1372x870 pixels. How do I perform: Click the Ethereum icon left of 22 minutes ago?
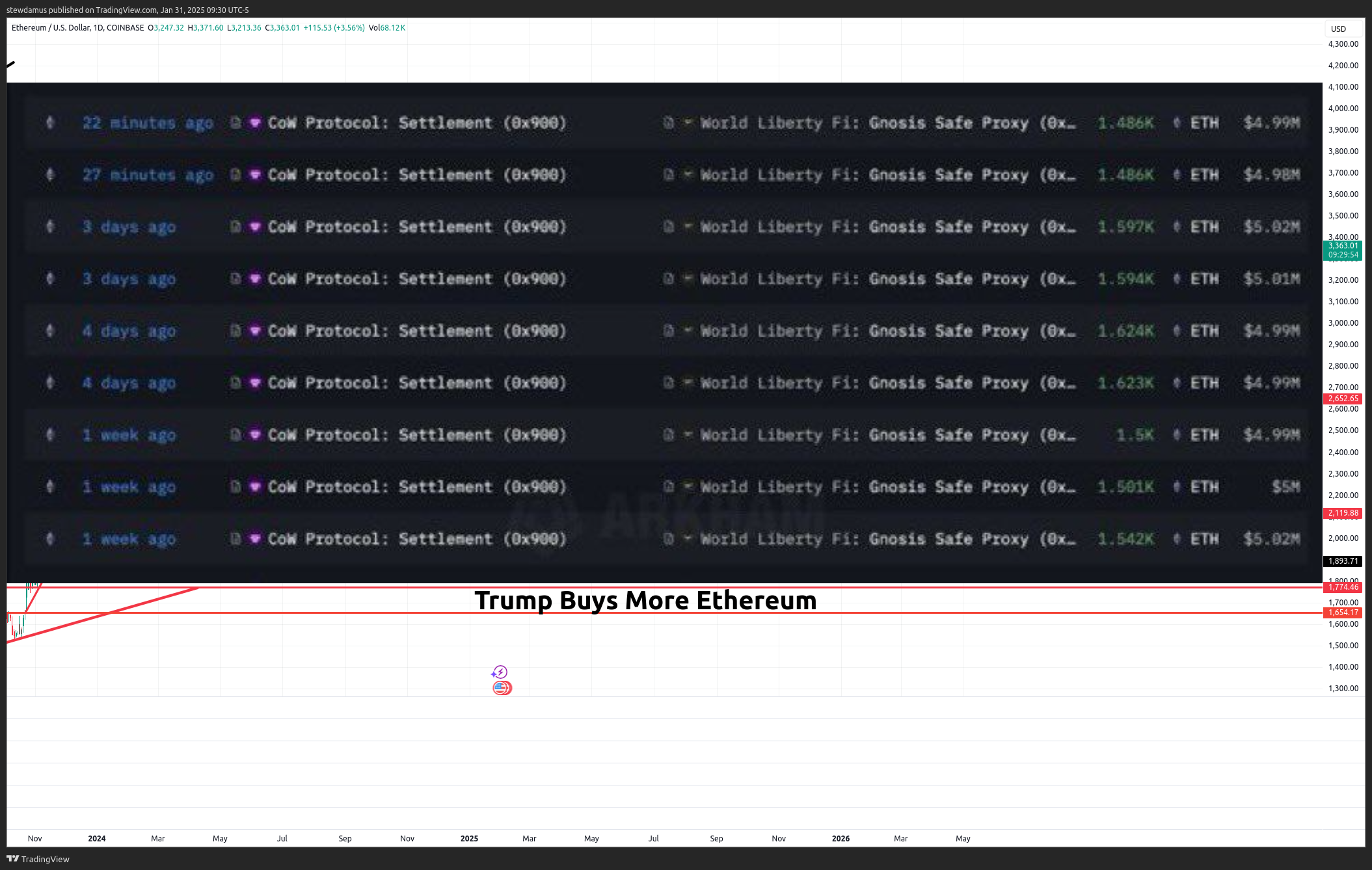[x=50, y=122]
